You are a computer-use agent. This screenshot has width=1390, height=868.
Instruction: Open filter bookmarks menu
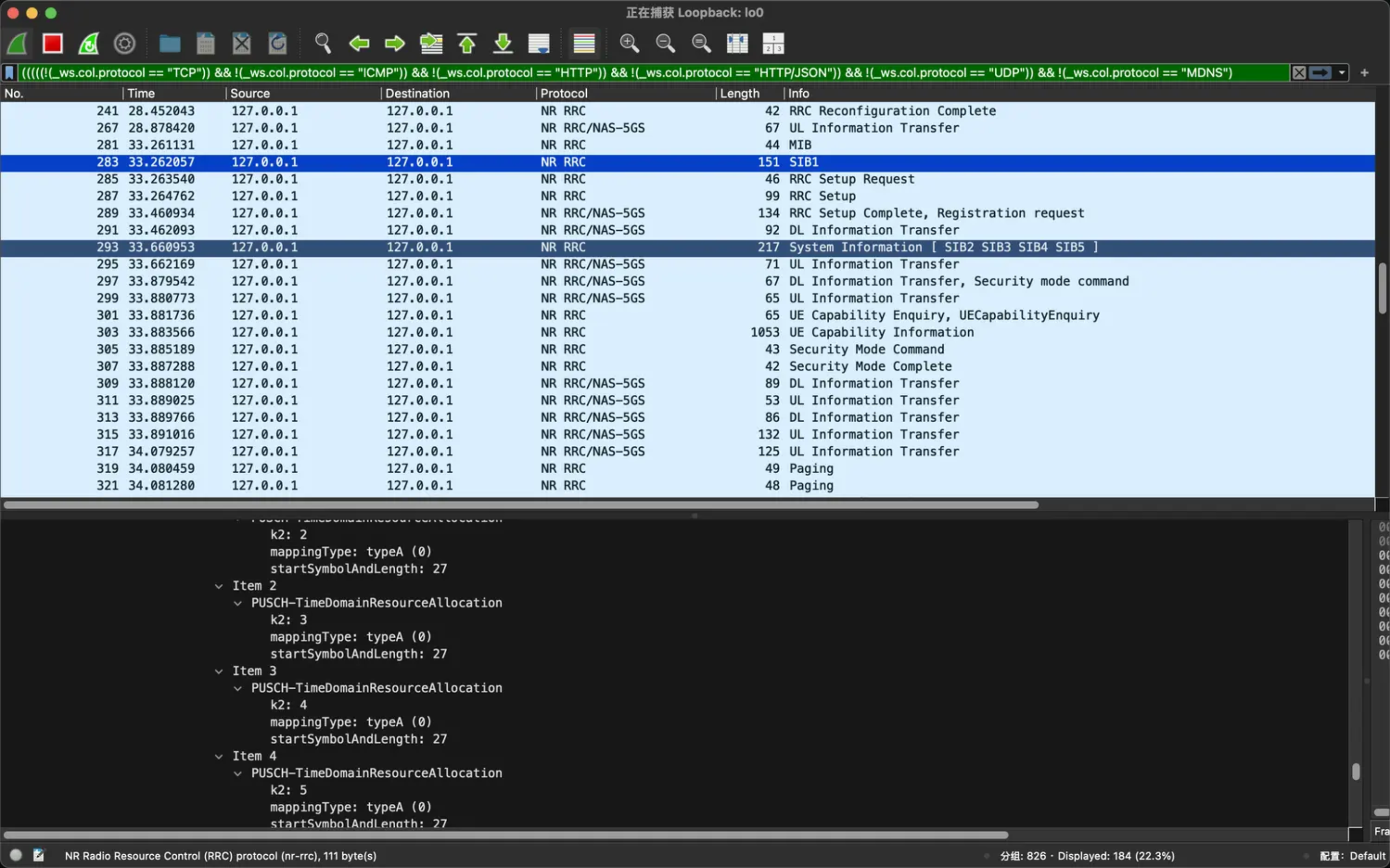[9, 73]
